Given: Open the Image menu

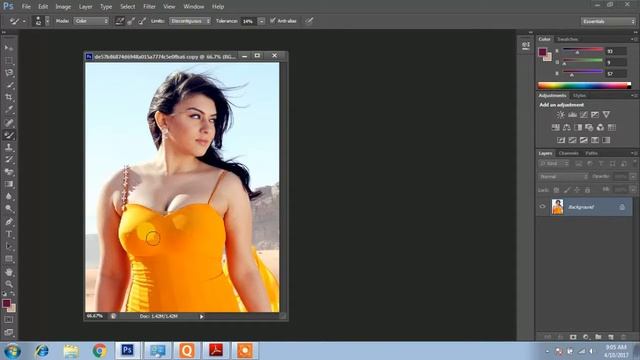Looking at the screenshot, I should pyautogui.click(x=63, y=7).
